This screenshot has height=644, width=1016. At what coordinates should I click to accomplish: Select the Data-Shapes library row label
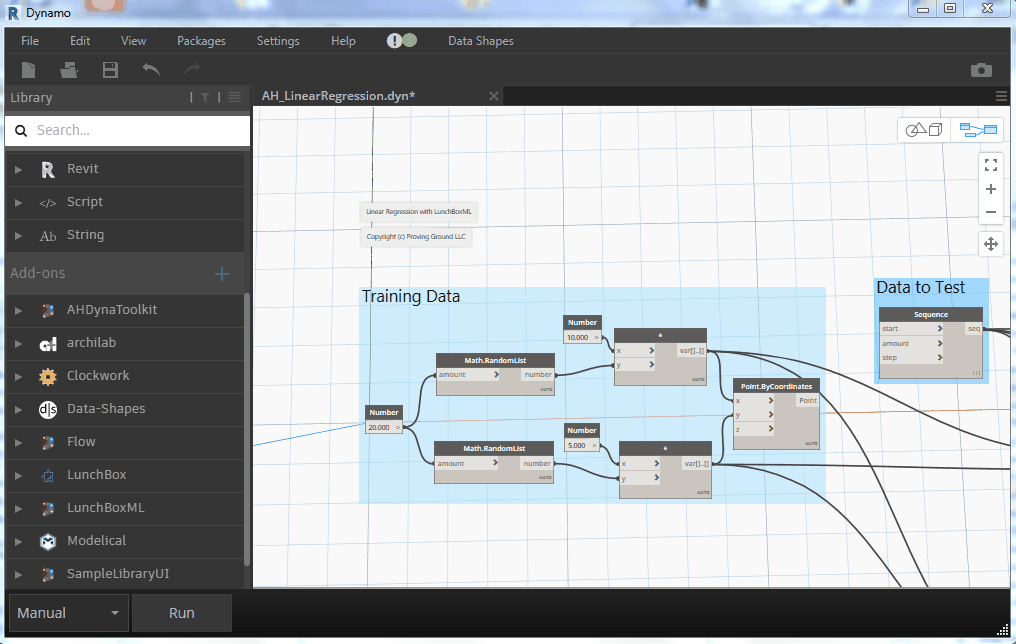[x=106, y=409]
